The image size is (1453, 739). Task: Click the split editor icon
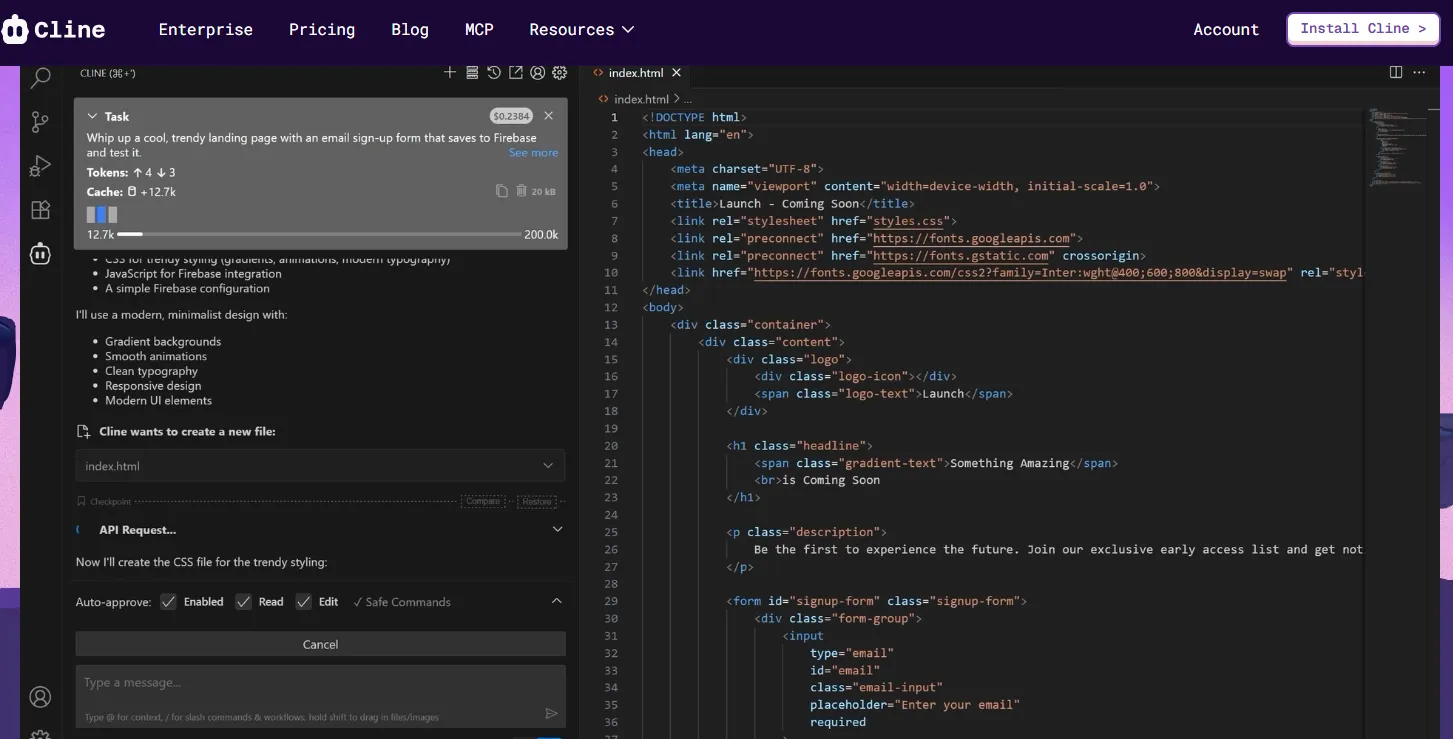point(1396,72)
